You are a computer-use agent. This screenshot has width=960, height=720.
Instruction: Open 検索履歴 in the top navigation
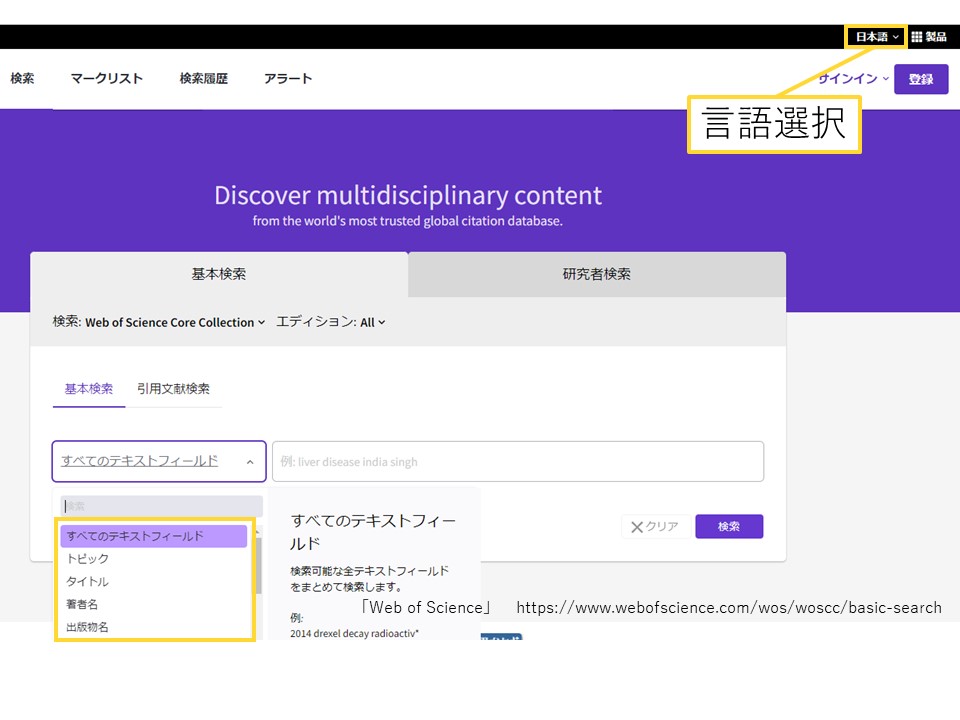click(x=204, y=79)
